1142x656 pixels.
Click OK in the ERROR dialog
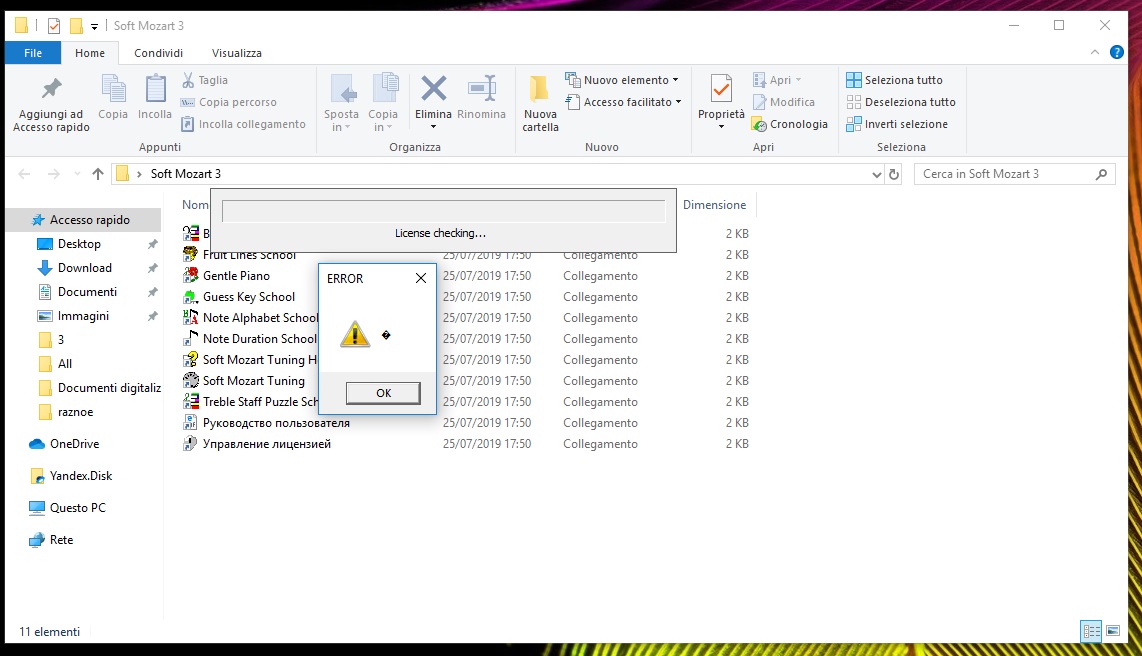click(x=383, y=393)
